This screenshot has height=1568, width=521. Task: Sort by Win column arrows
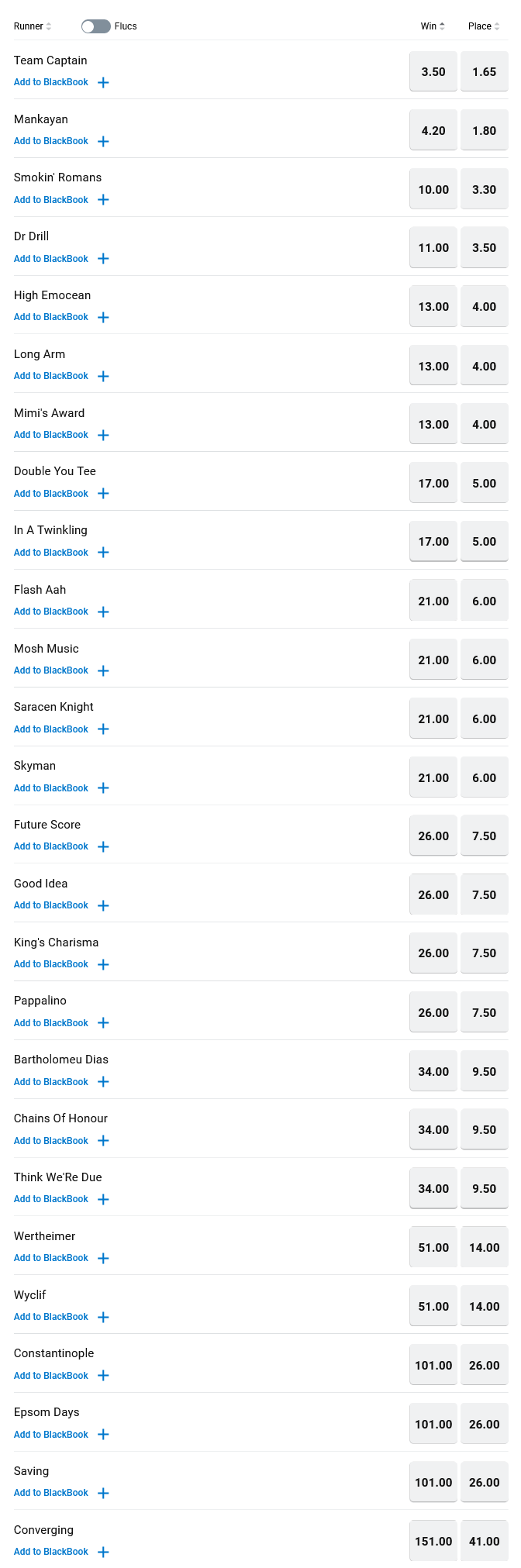coord(442,26)
